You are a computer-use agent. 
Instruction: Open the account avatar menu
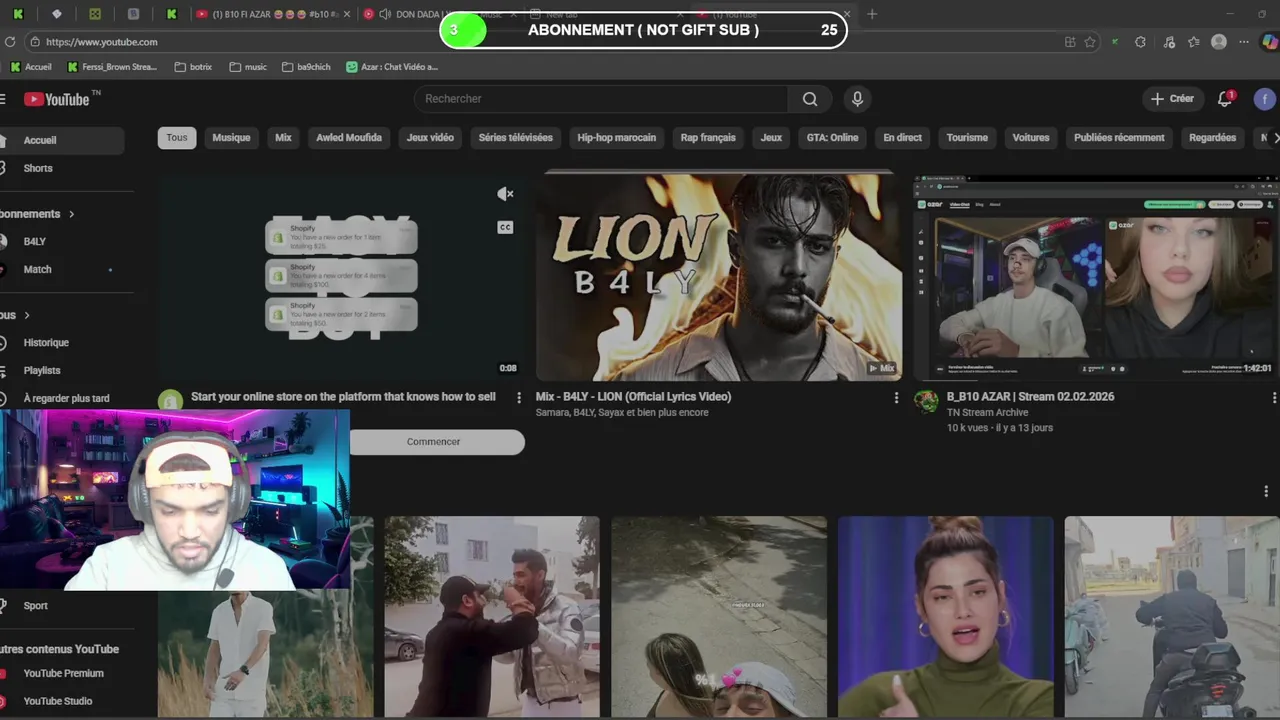click(1265, 99)
